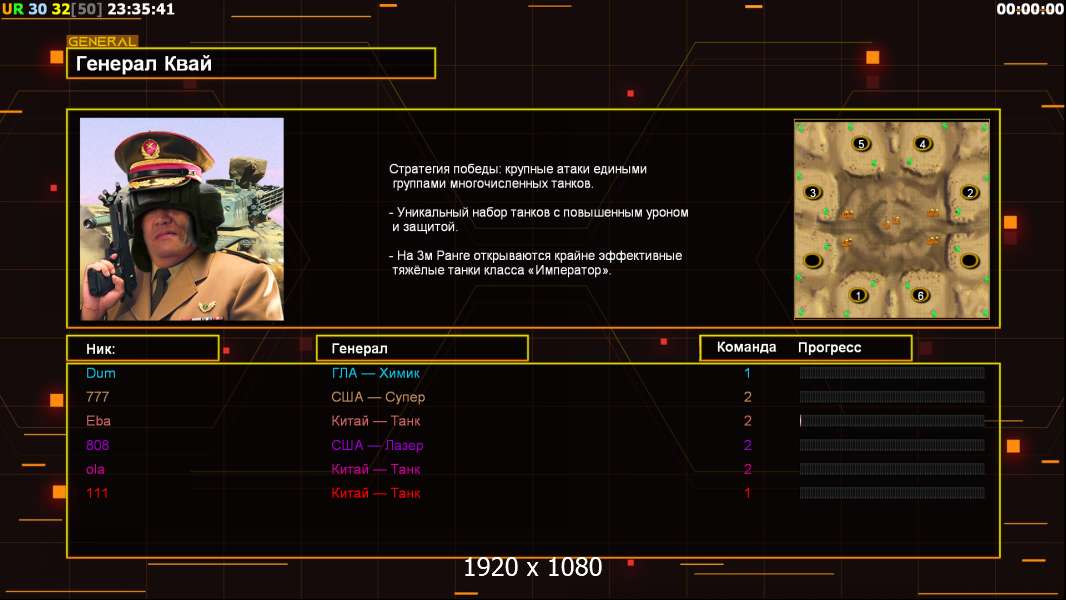Click the progress bar for player 111
This screenshot has height=600, width=1066.
(892, 493)
